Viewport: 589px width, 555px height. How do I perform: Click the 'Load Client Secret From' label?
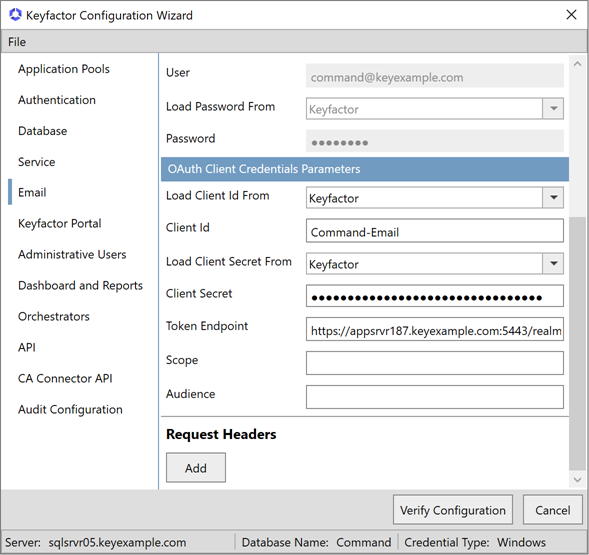coord(229,262)
